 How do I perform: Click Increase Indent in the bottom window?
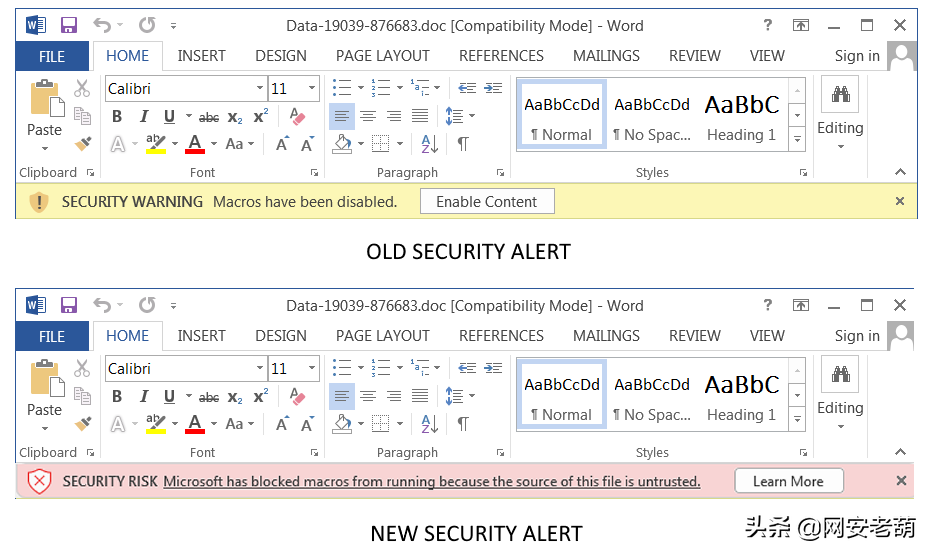493,368
